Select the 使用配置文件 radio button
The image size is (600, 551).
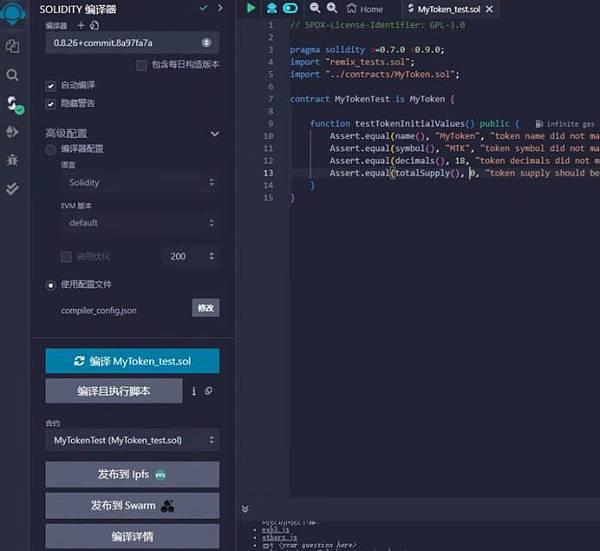[x=51, y=284]
